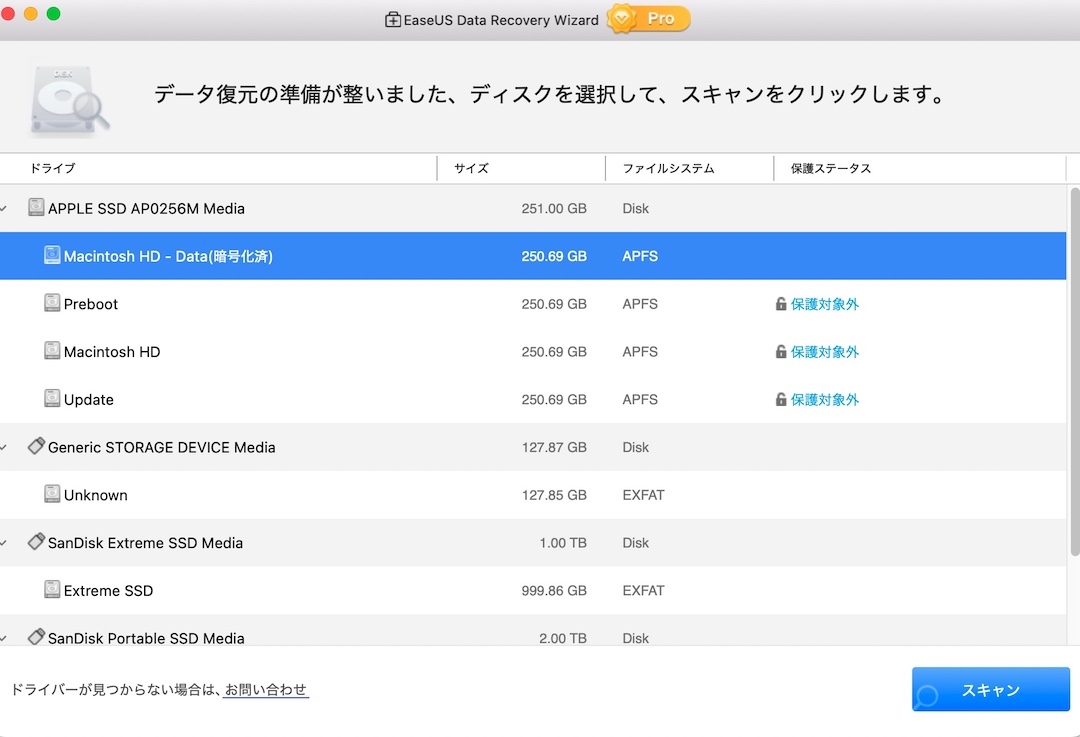Click EXFAT in the Extreme SSD row
The image size is (1080, 737).
[643, 590]
